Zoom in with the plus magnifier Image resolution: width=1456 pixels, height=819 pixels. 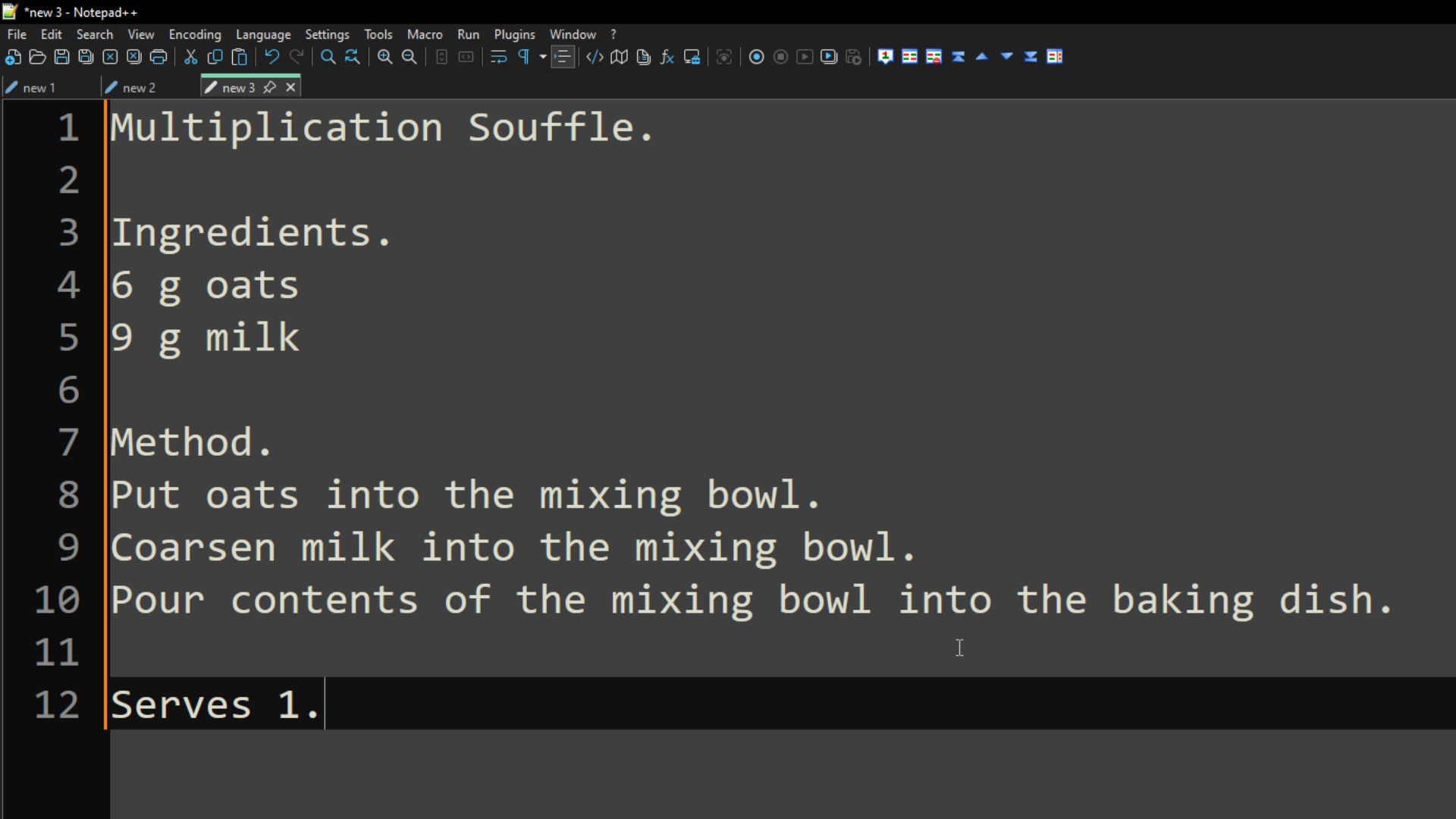tap(384, 57)
